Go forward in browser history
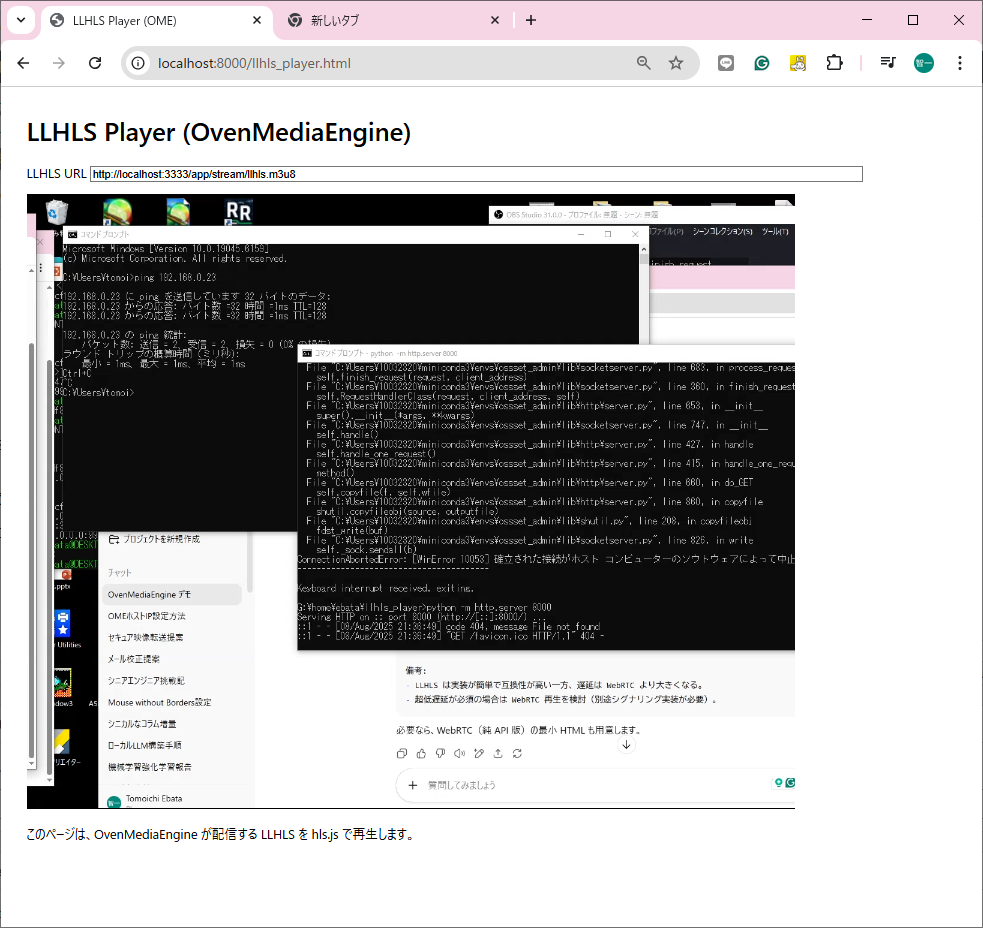Screen dimensions: 983x928 (x=59, y=63)
